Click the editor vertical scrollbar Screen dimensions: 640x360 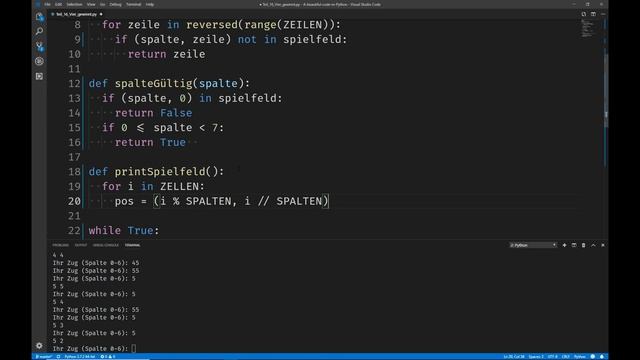[606, 92]
